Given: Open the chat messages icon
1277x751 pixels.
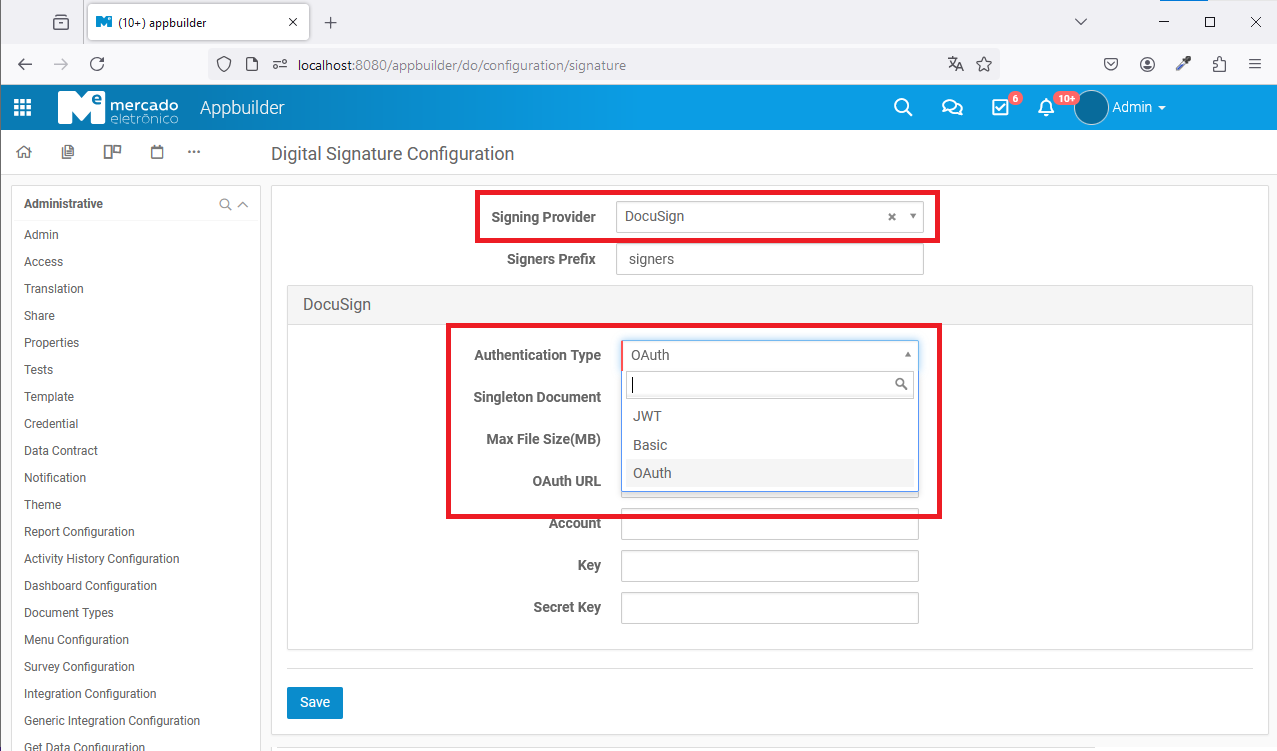Looking at the screenshot, I should [952, 108].
